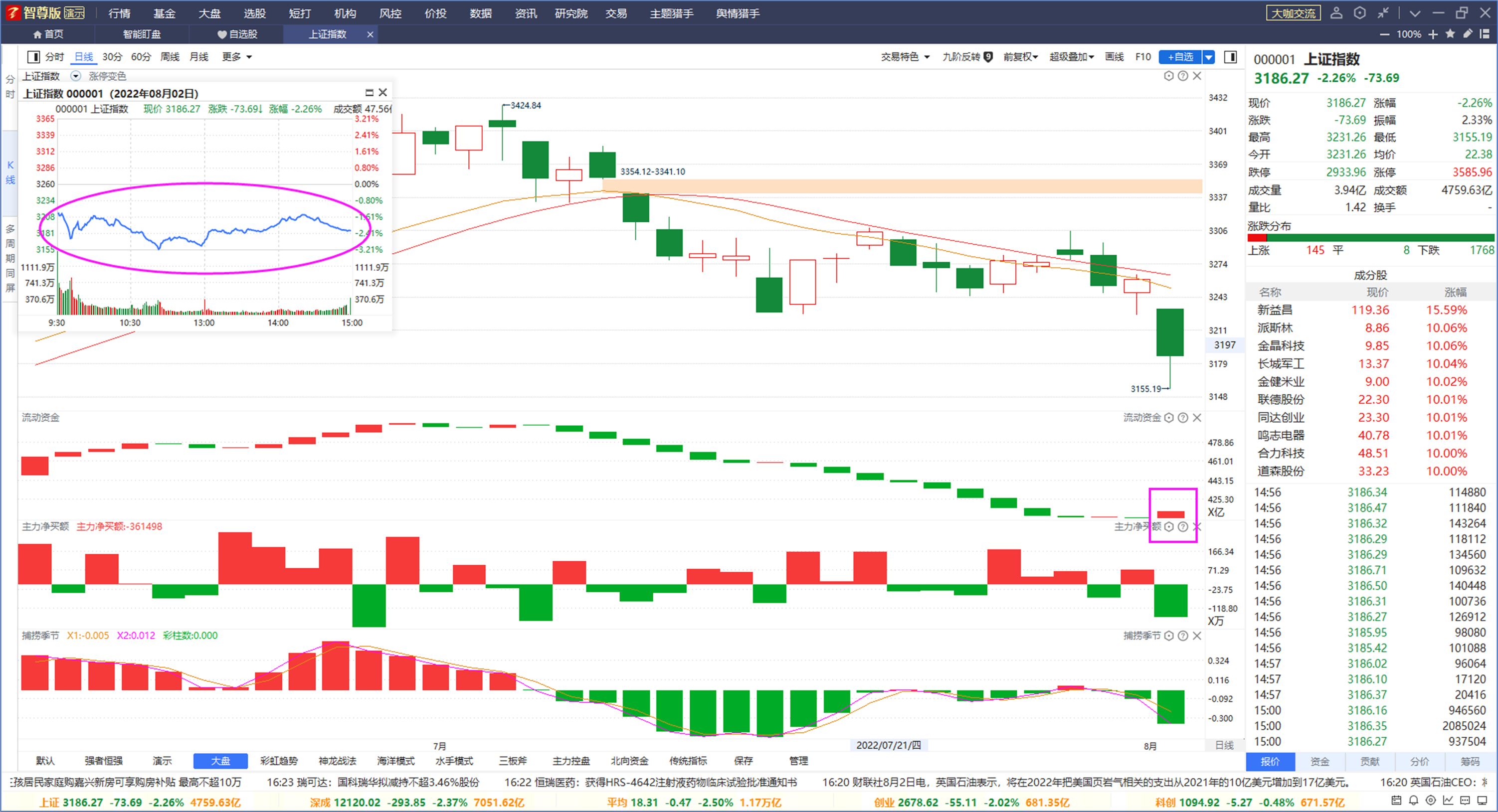Screen dimensions: 1498x812
Task: Go to the 首页 home tab
Action: coord(48,34)
